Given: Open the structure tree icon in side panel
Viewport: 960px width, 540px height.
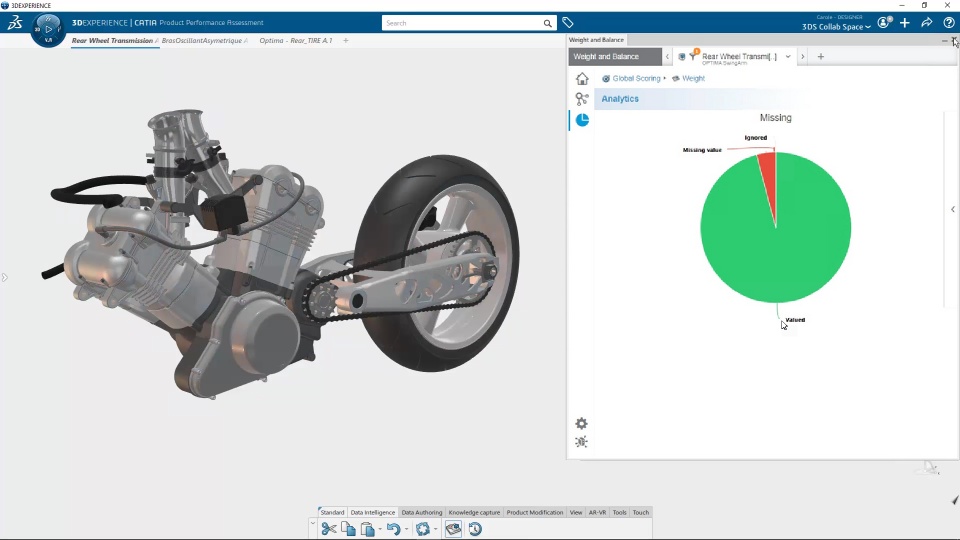Looking at the screenshot, I should [x=582, y=99].
